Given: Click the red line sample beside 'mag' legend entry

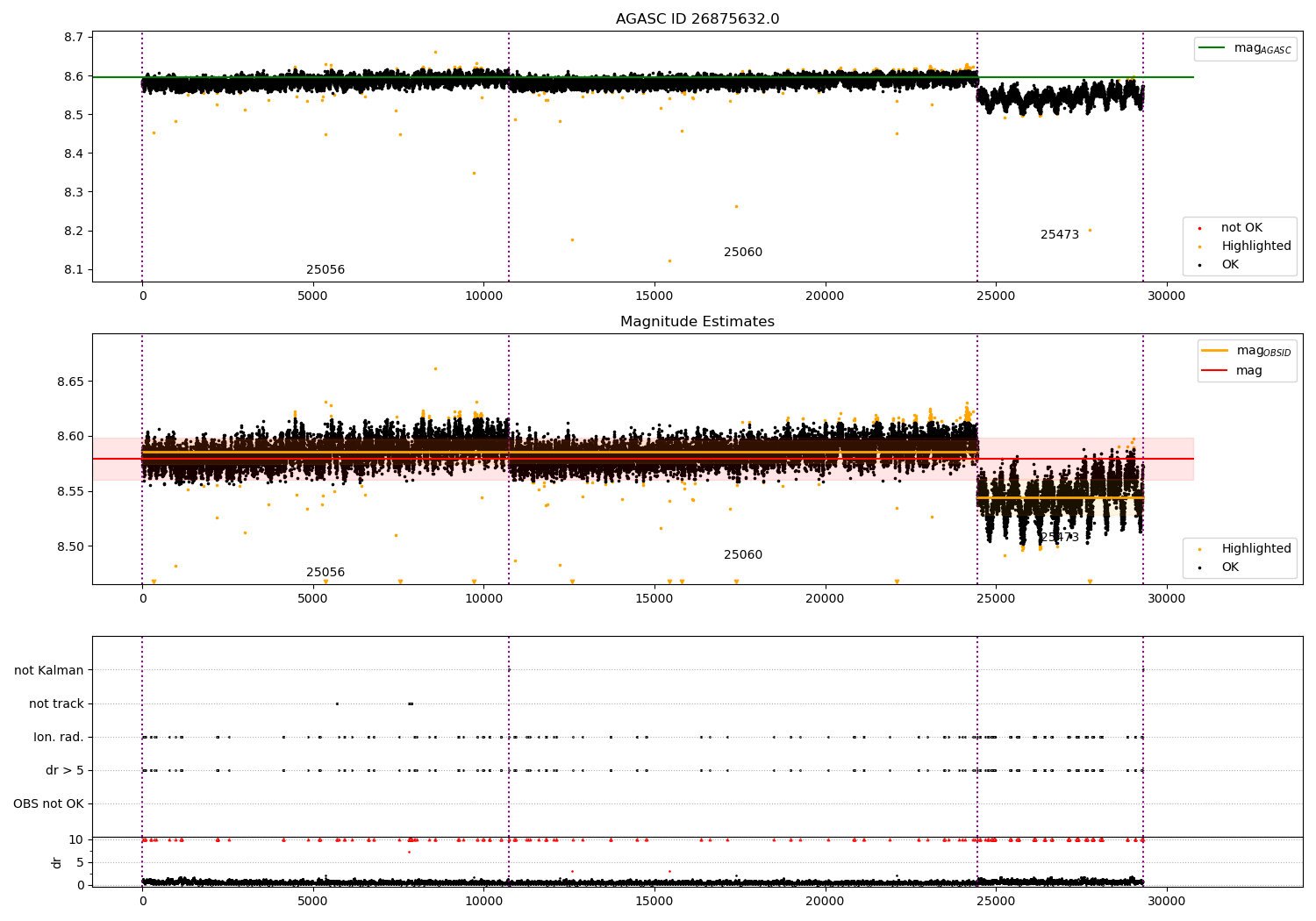Looking at the screenshot, I should pyautogui.click(x=1215, y=371).
